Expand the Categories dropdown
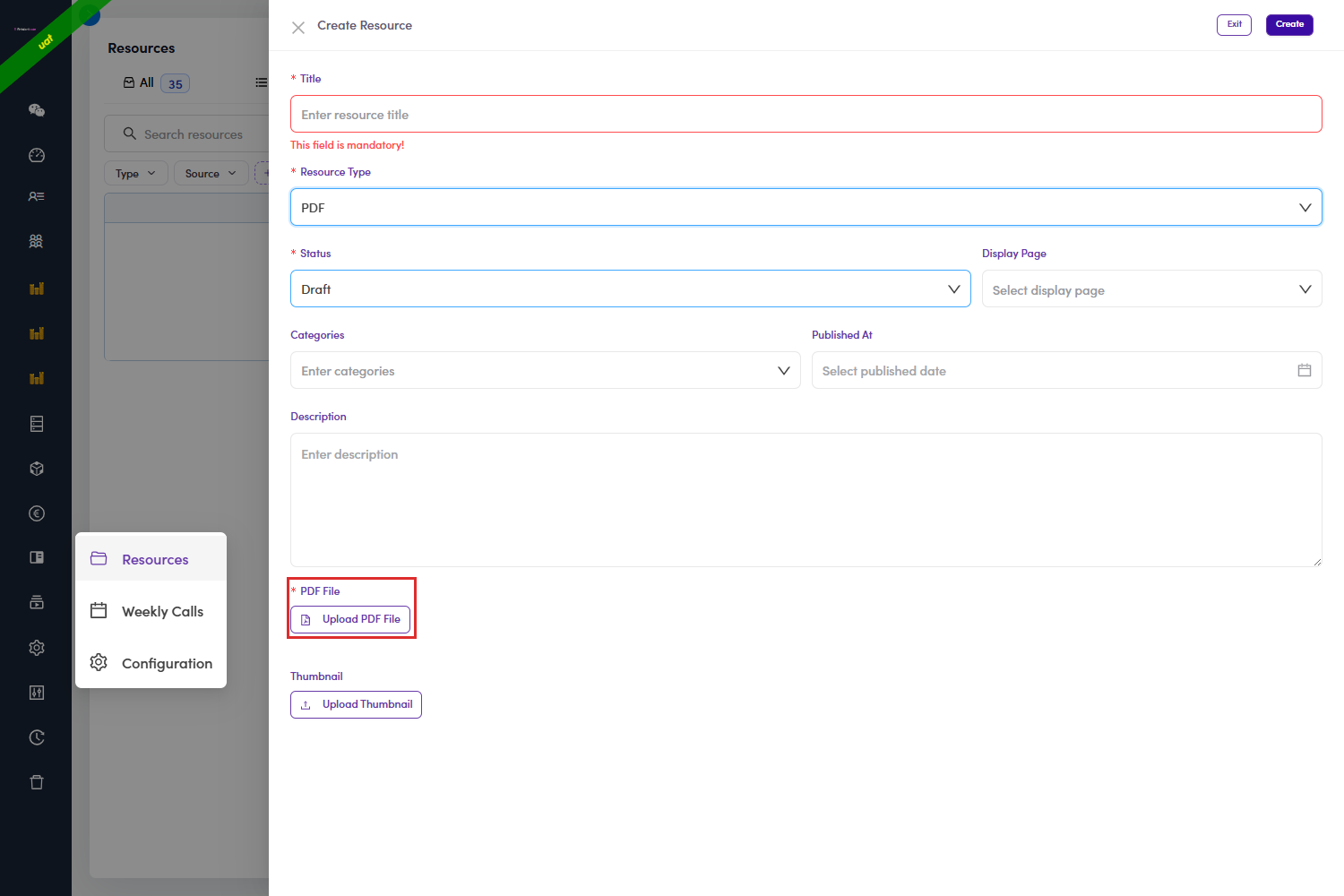Image resolution: width=1344 pixels, height=896 pixels. pos(546,370)
